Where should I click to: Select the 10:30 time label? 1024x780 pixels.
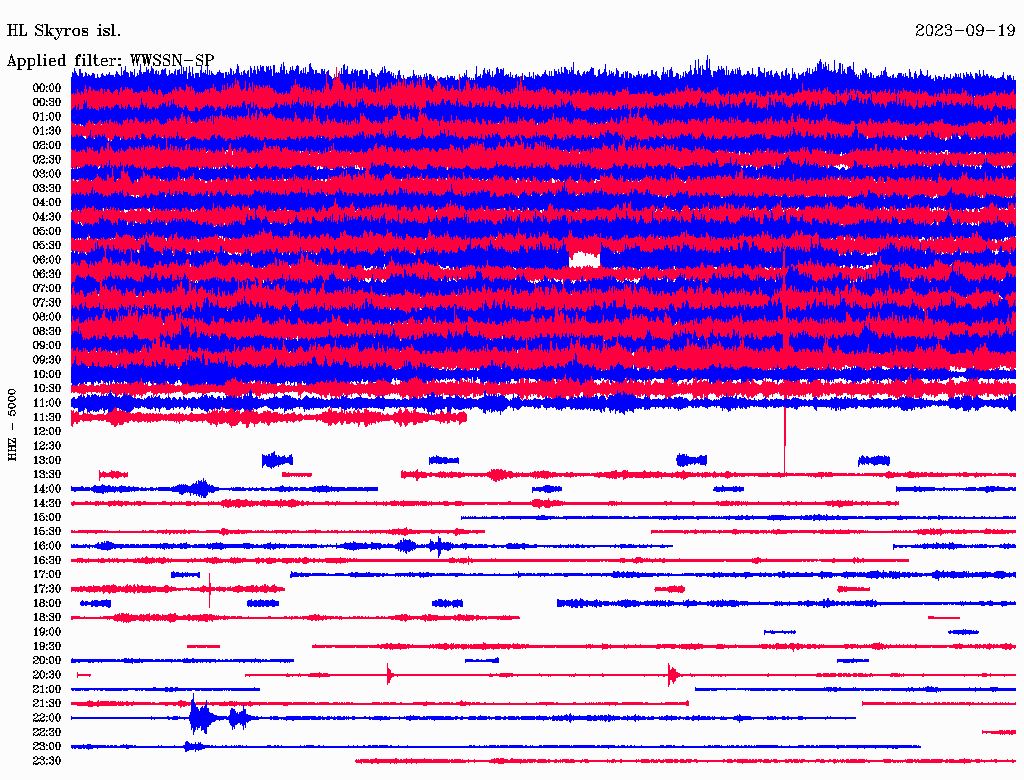tap(47, 388)
